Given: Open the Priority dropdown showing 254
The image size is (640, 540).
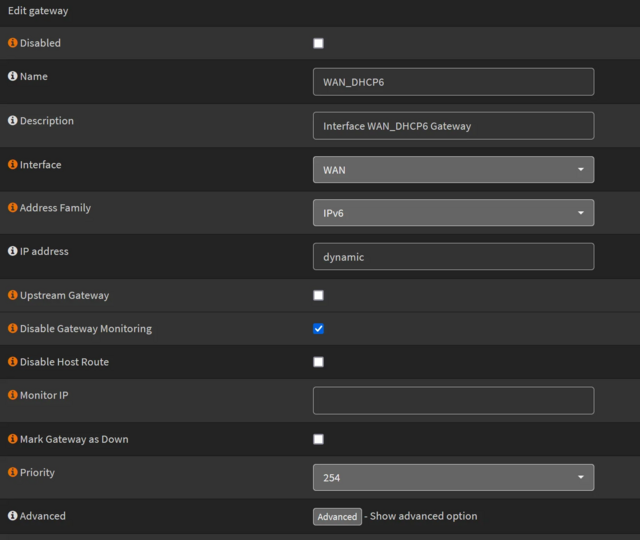Looking at the screenshot, I should pyautogui.click(x=453, y=477).
